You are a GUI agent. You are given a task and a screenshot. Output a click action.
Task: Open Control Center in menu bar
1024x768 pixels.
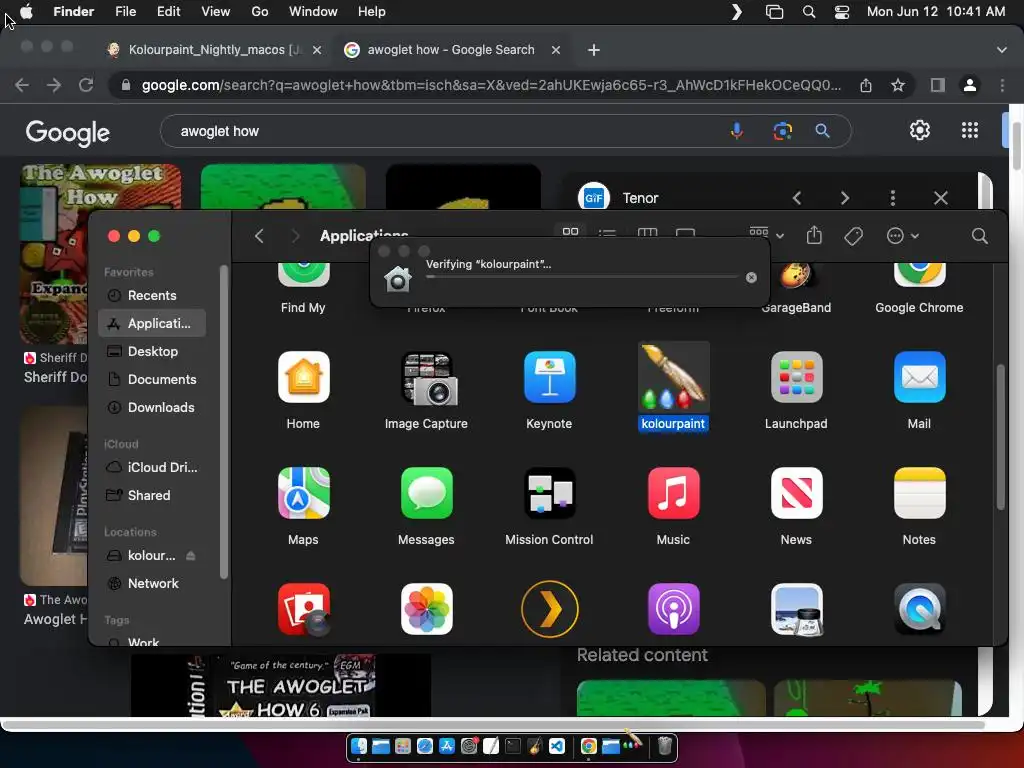point(842,11)
